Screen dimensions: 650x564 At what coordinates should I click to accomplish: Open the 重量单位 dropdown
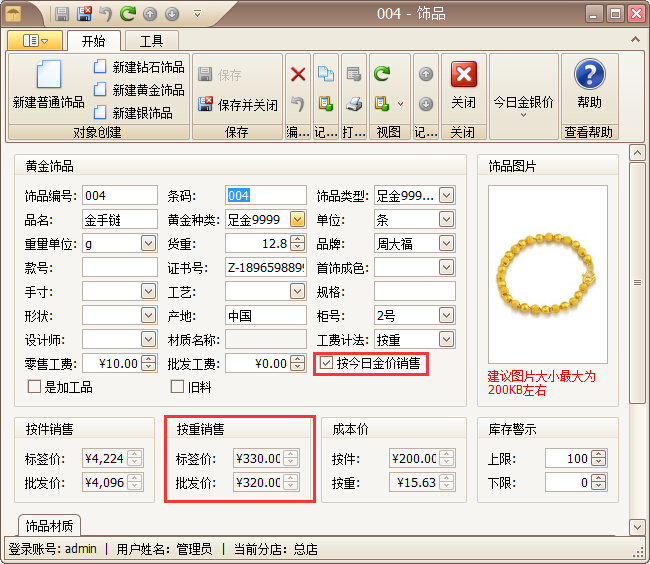coord(148,243)
